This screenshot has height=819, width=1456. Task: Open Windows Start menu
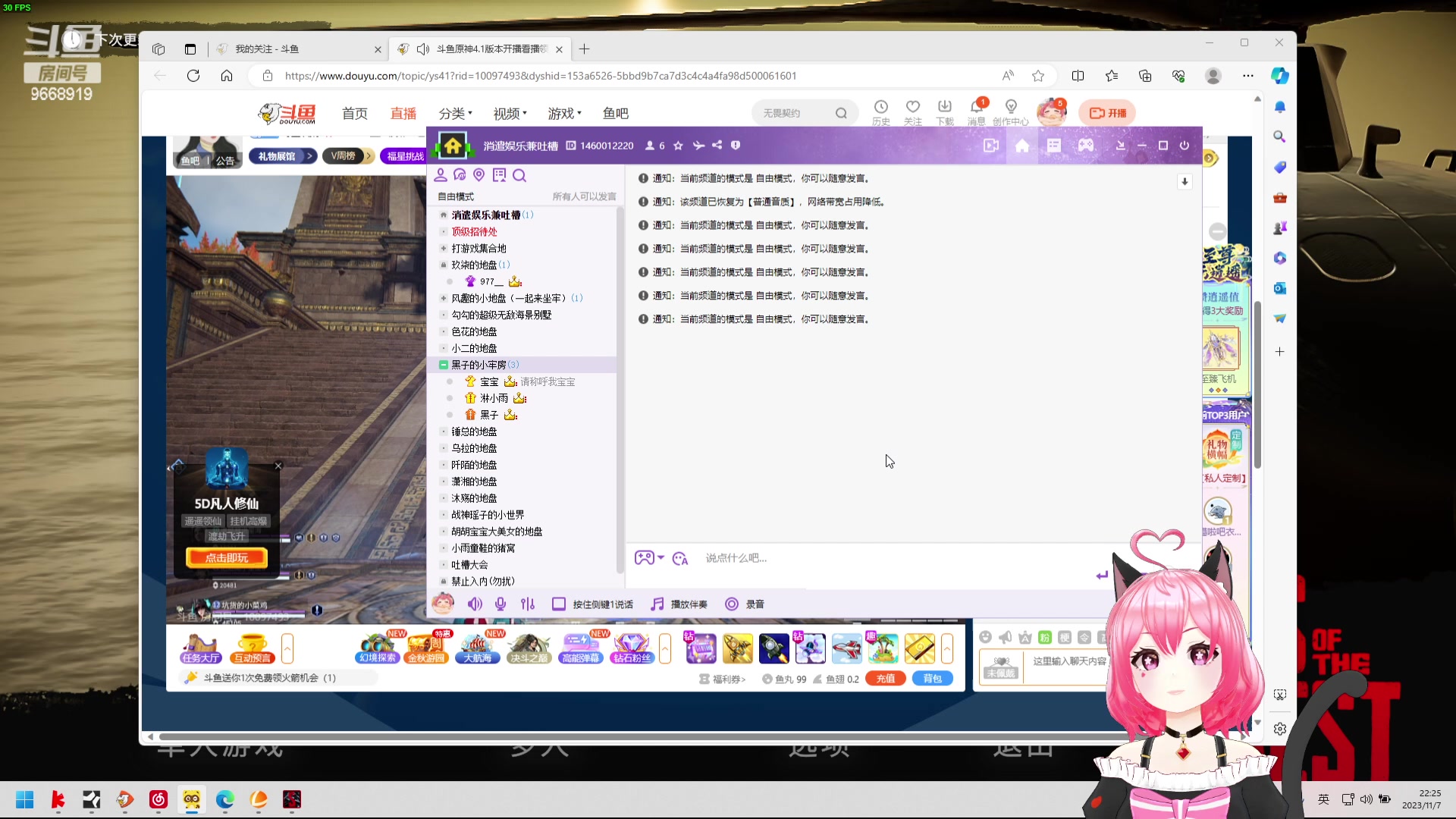click(24, 800)
